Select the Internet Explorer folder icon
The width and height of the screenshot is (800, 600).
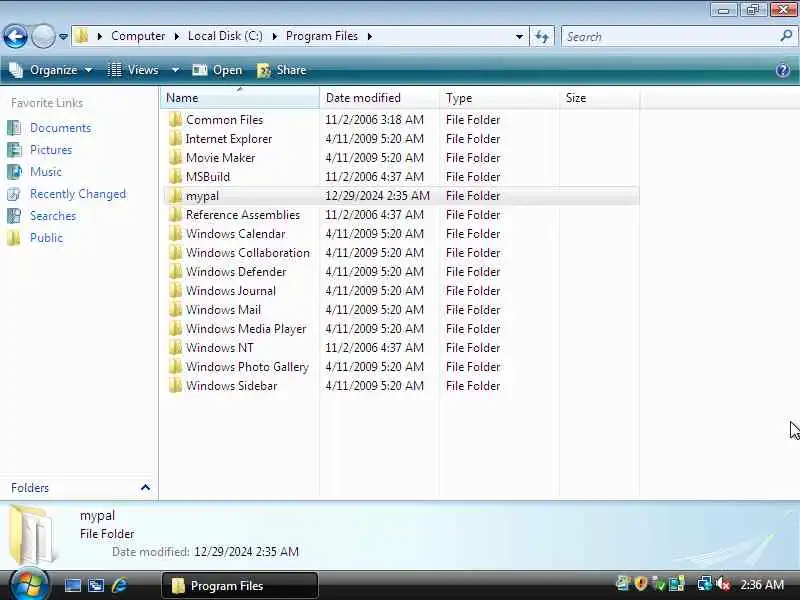pyautogui.click(x=175, y=139)
